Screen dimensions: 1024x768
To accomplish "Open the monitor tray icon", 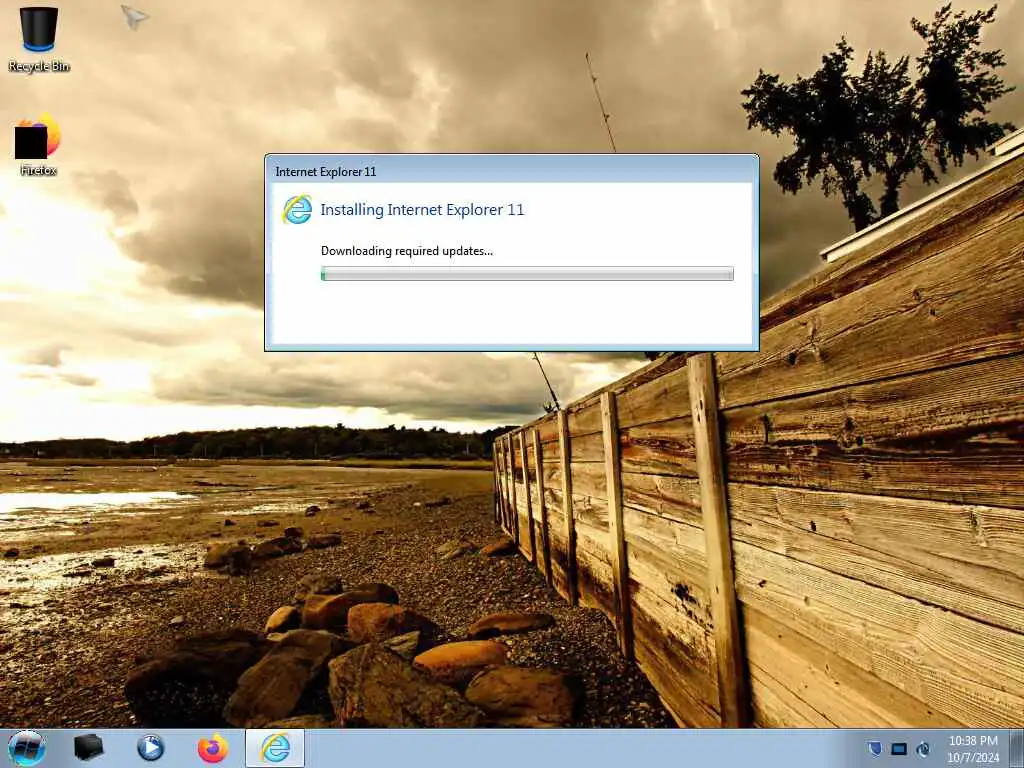I will 899,749.
